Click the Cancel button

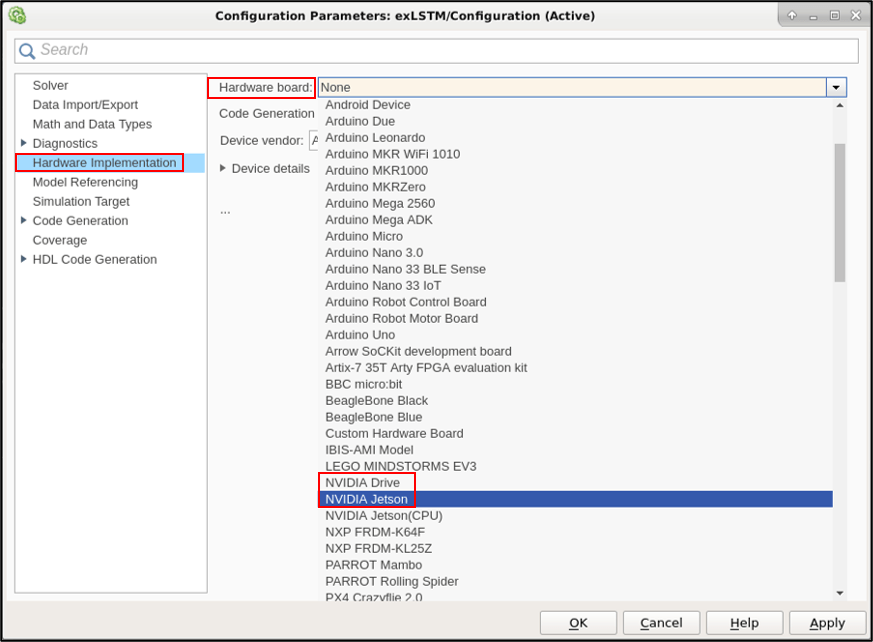[x=661, y=623]
